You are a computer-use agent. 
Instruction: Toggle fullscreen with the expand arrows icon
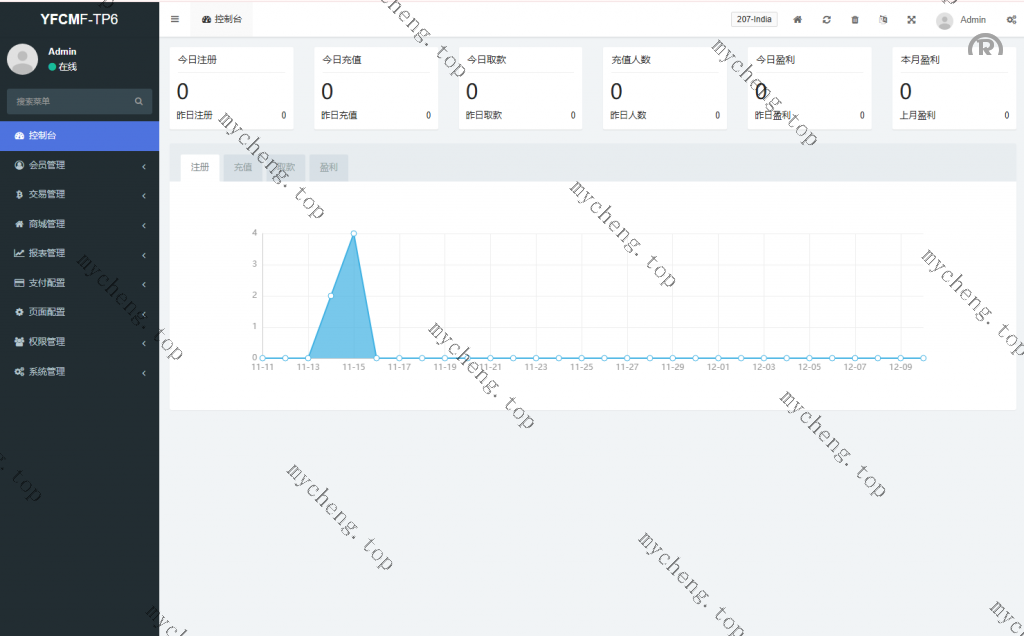911,19
